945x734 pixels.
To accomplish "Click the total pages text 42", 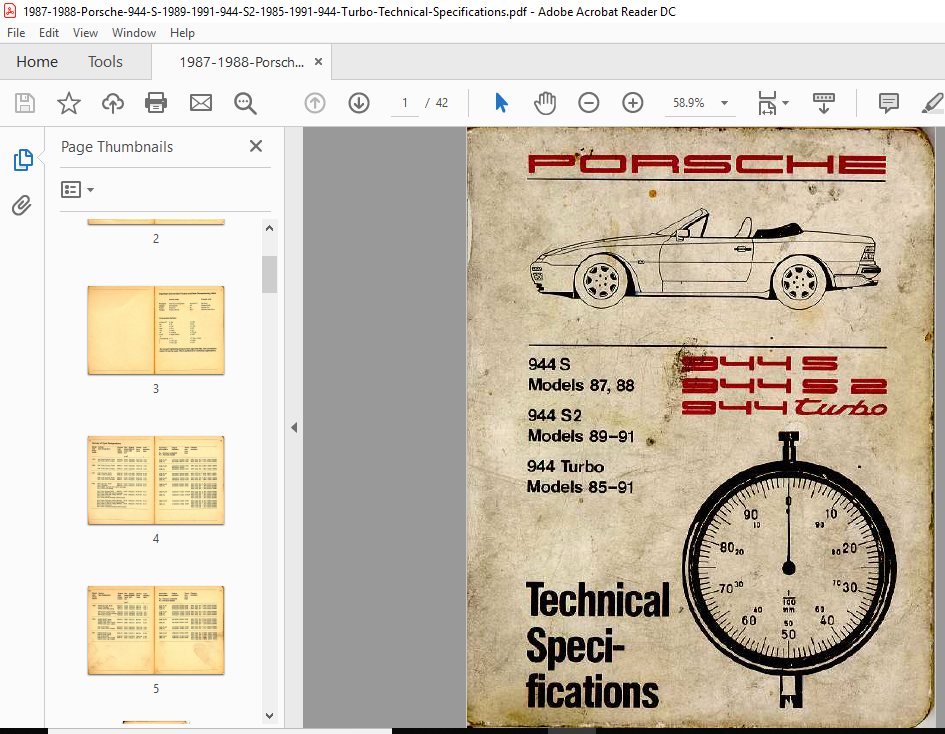I will (x=442, y=103).
